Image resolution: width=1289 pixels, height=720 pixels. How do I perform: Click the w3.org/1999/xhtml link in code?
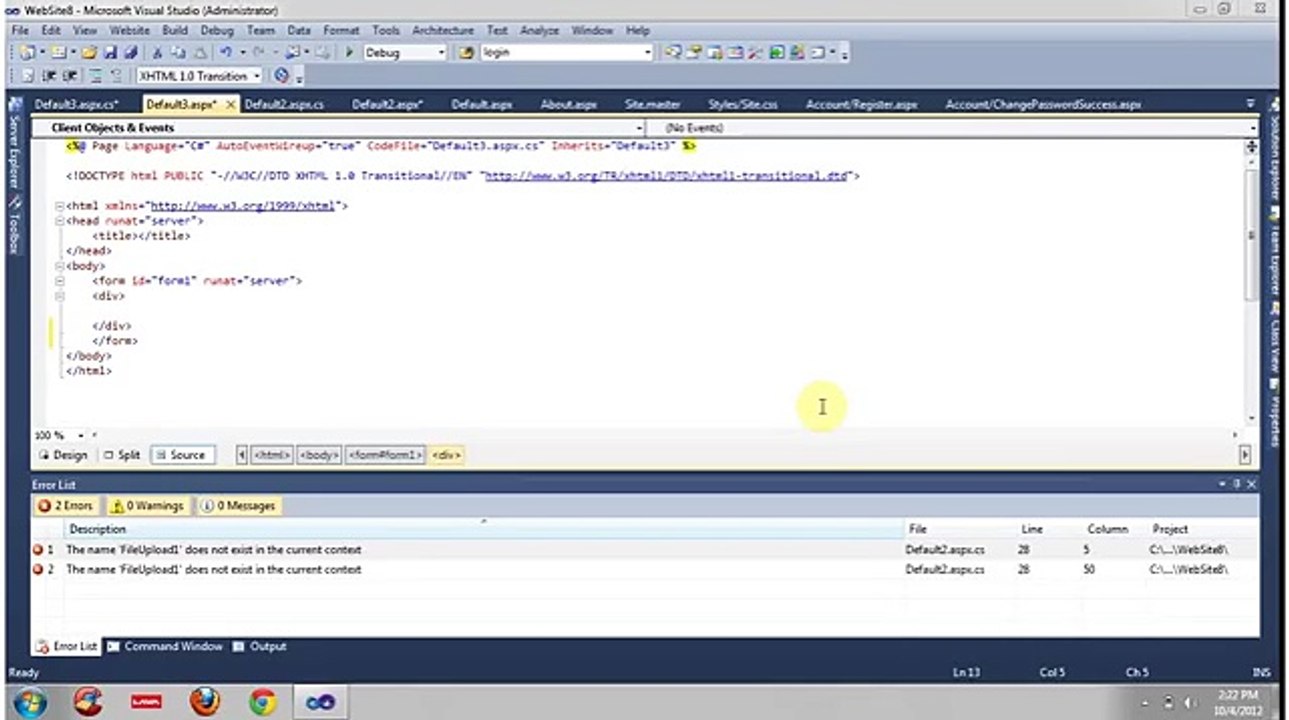242,206
